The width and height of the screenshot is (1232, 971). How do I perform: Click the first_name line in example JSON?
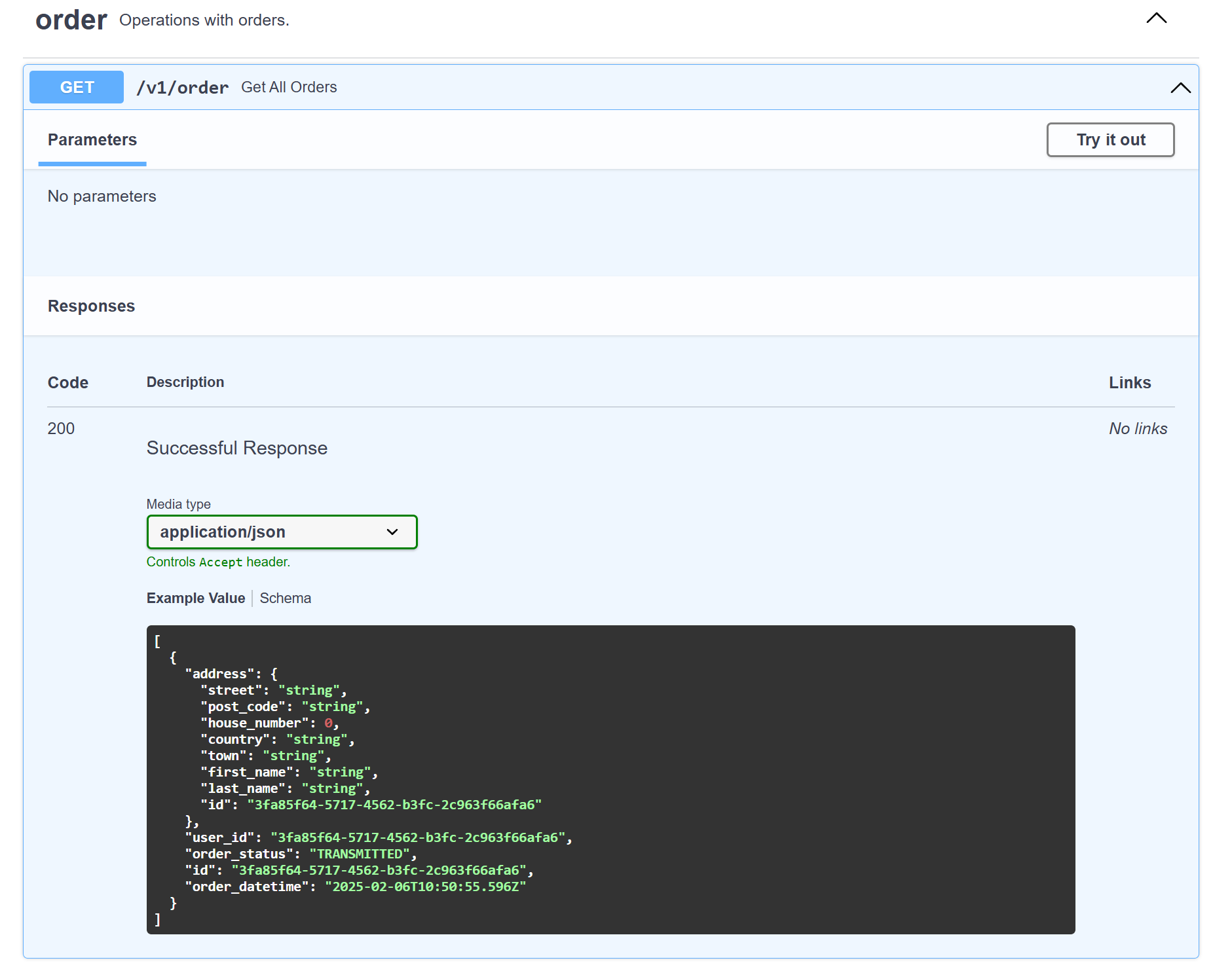289,772
